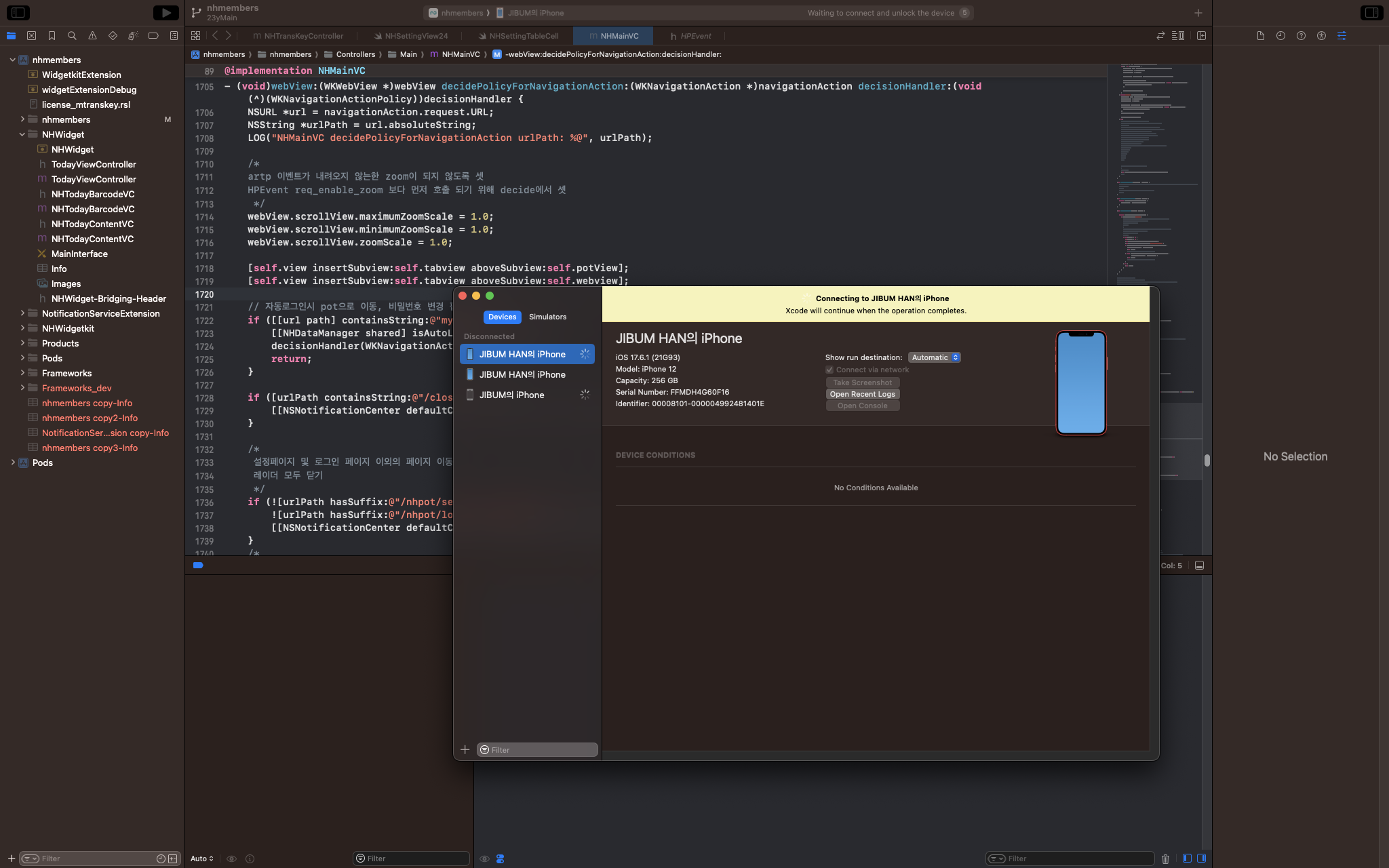Collapse the NHWidget group
This screenshot has width=1389, height=868.
(x=22, y=134)
